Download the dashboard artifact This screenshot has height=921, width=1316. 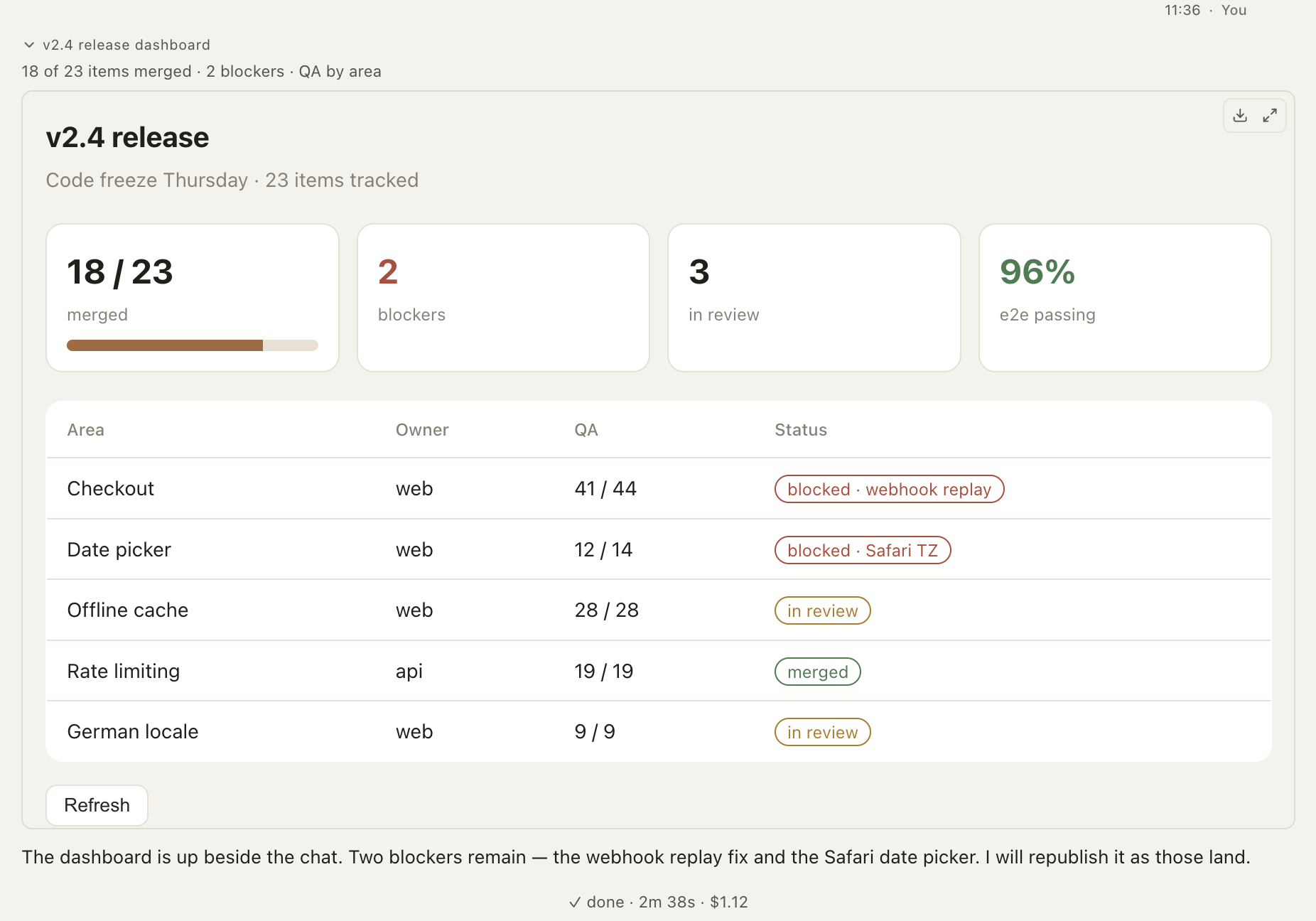[1240, 115]
